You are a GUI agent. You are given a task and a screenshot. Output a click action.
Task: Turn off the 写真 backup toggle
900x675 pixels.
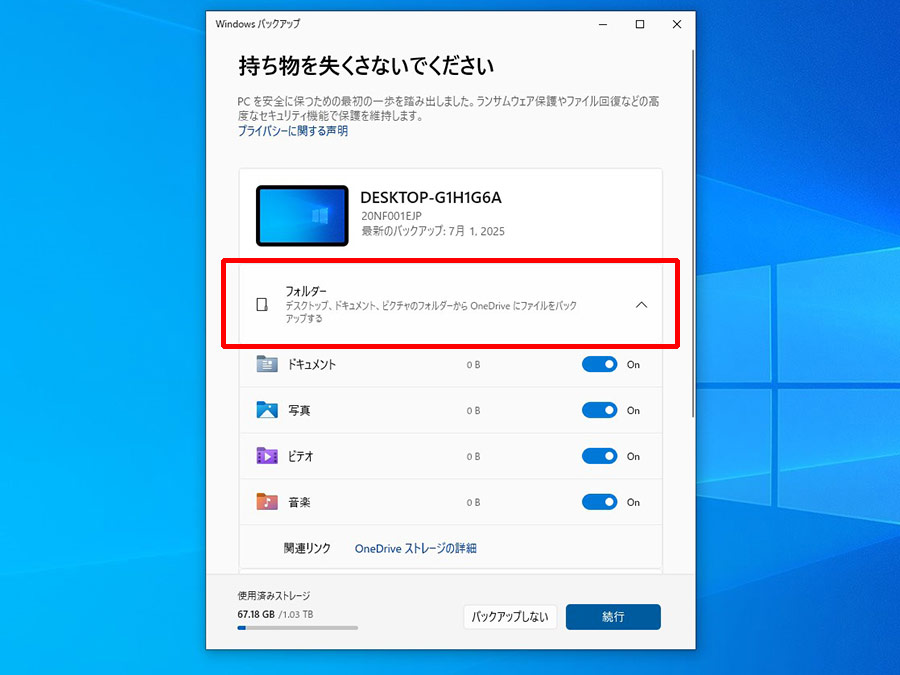pos(599,410)
